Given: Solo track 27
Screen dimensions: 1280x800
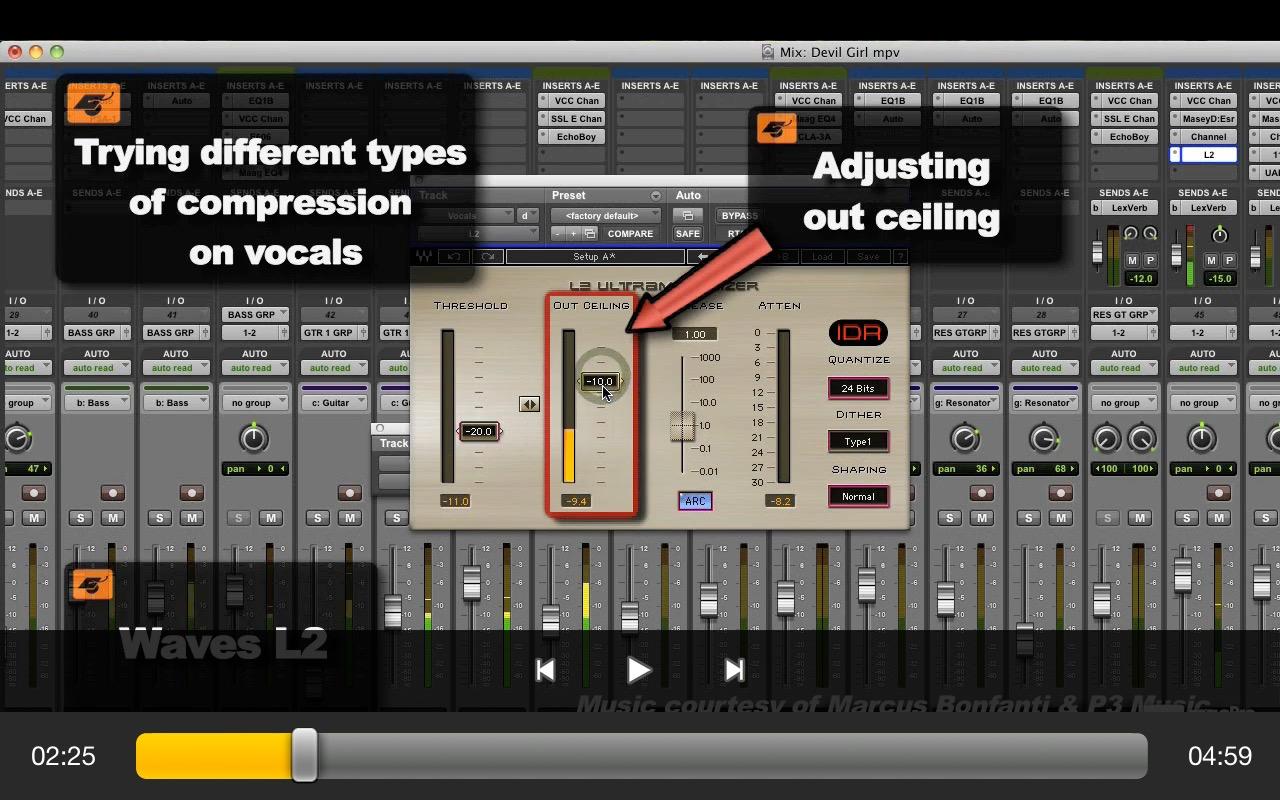Looking at the screenshot, I should [950, 518].
